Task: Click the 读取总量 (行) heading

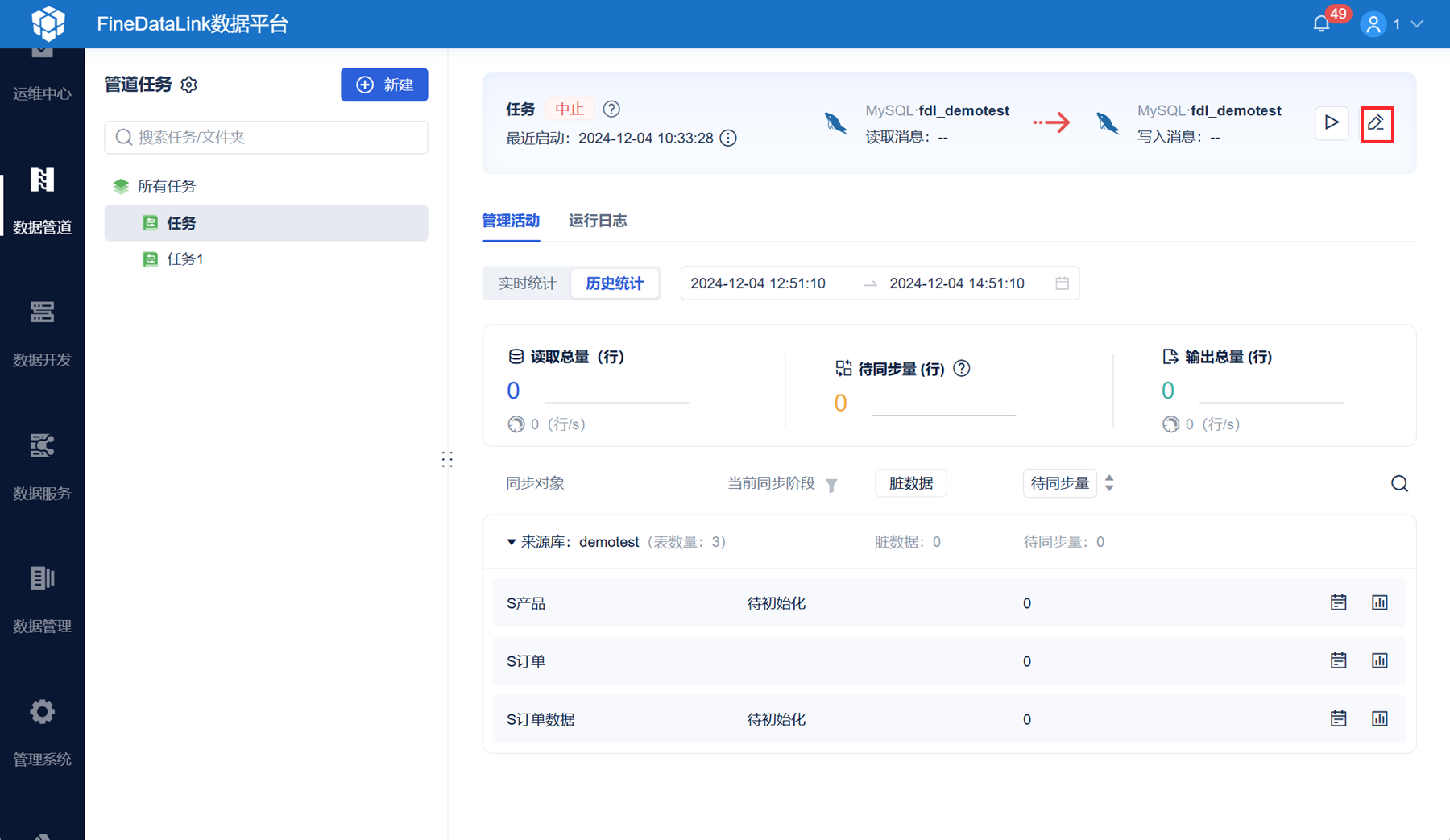Action: pyautogui.click(x=577, y=357)
